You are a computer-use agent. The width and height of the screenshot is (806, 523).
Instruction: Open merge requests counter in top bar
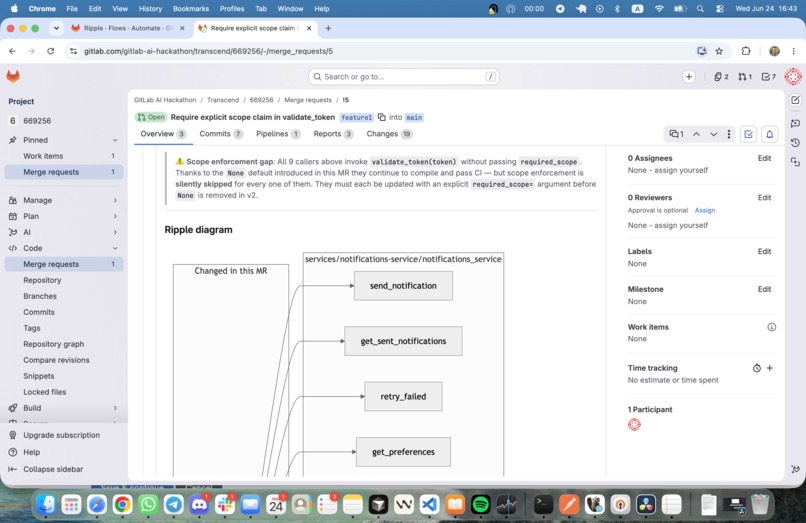coord(745,77)
